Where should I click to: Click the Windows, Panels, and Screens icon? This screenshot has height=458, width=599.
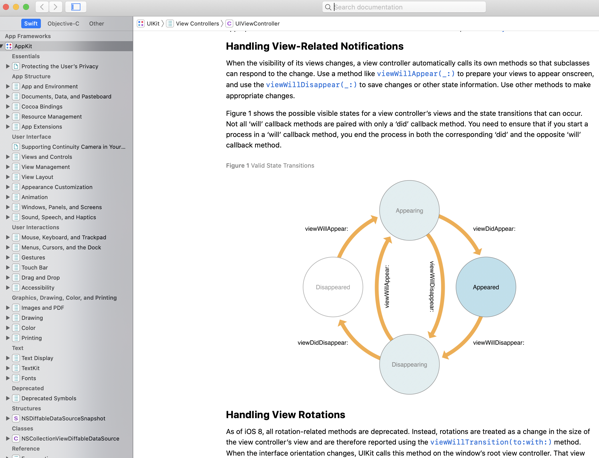(x=16, y=207)
